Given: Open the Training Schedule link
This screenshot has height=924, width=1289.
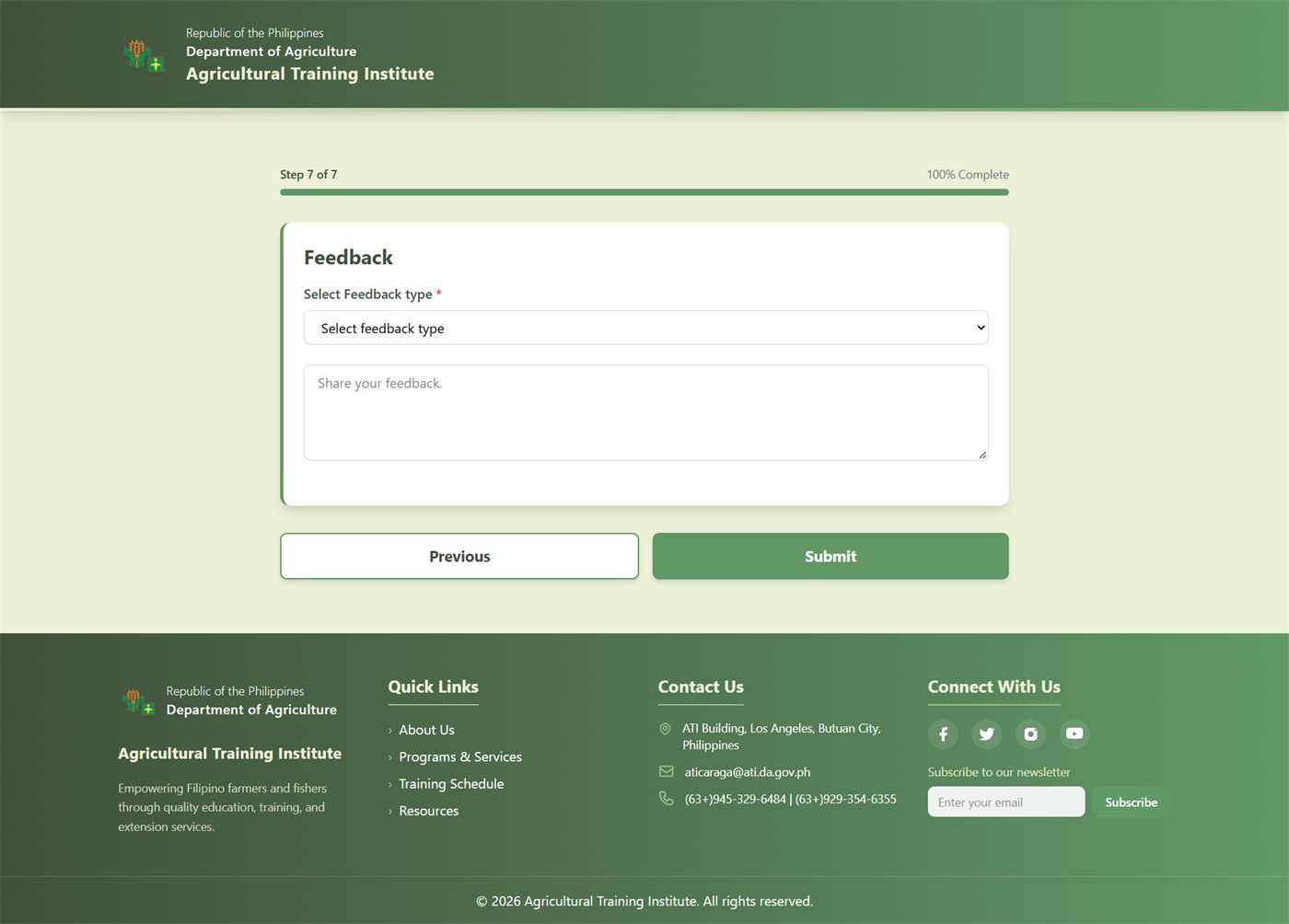Looking at the screenshot, I should pos(451,783).
